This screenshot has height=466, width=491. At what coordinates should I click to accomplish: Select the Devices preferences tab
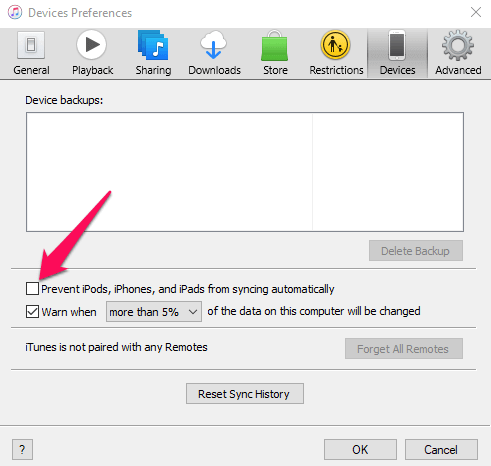(397, 53)
